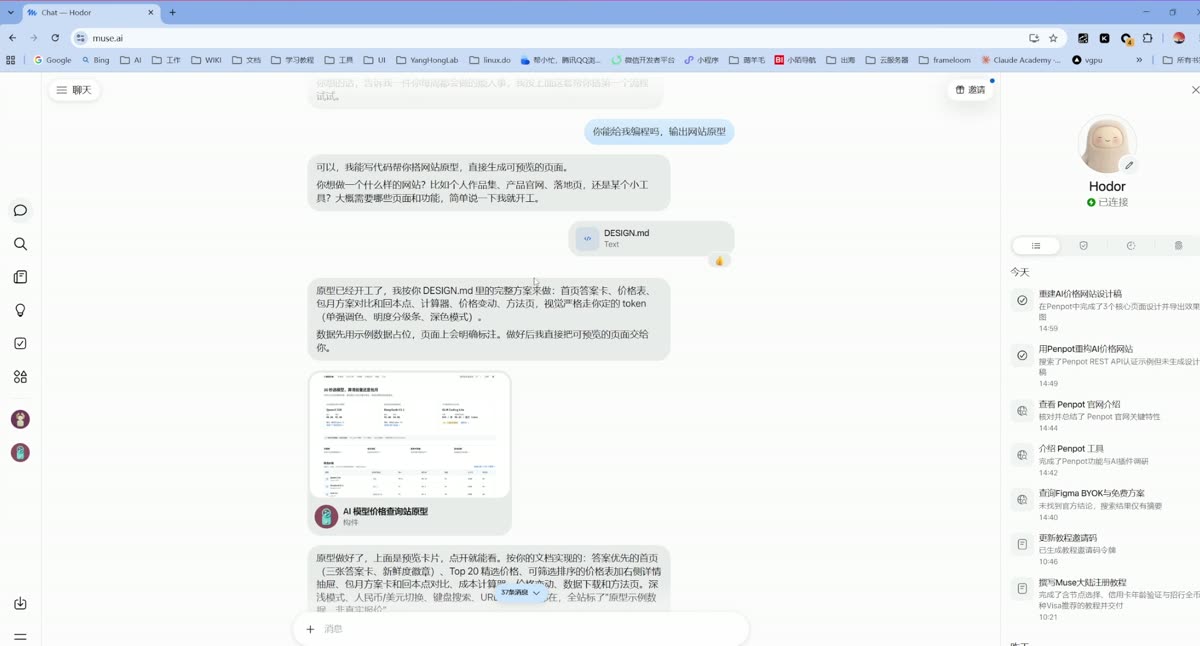The image size is (1200, 646).
Task: Open the Chrome apps grid in bookmarks bar
Action: [11, 60]
